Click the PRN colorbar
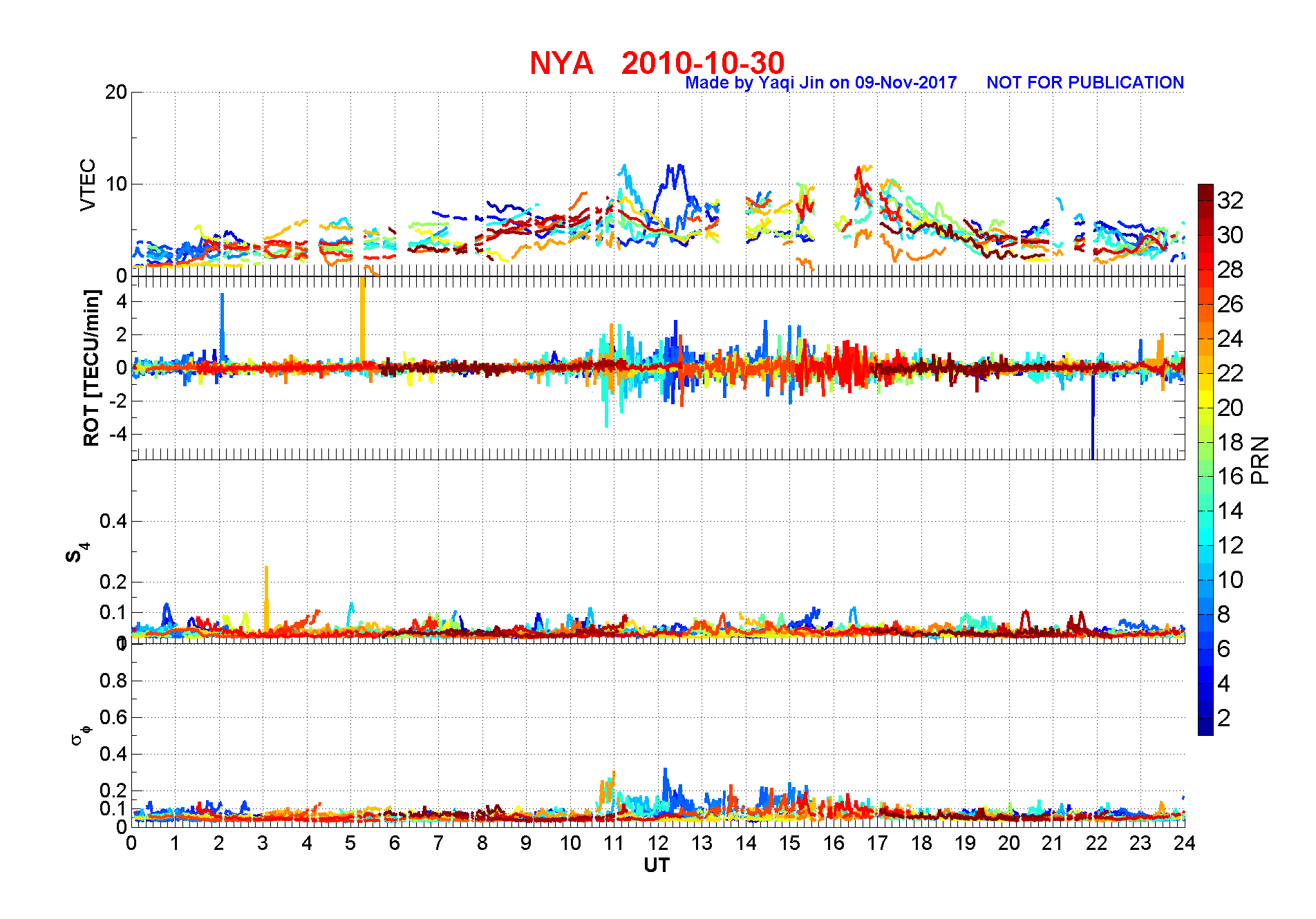 click(1205, 459)
